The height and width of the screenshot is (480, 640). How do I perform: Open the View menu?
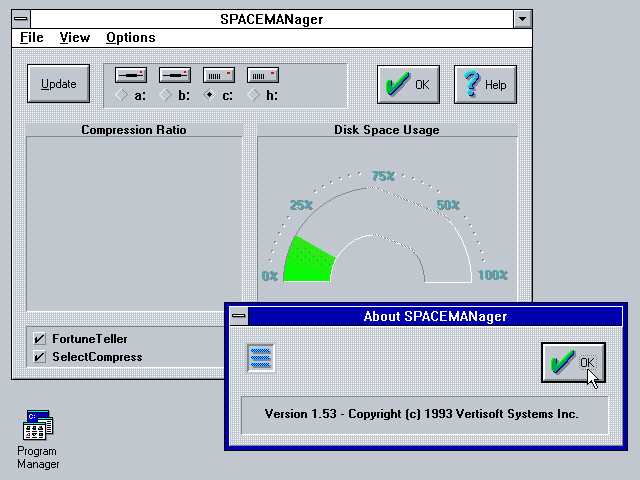(x=75, y=38)
